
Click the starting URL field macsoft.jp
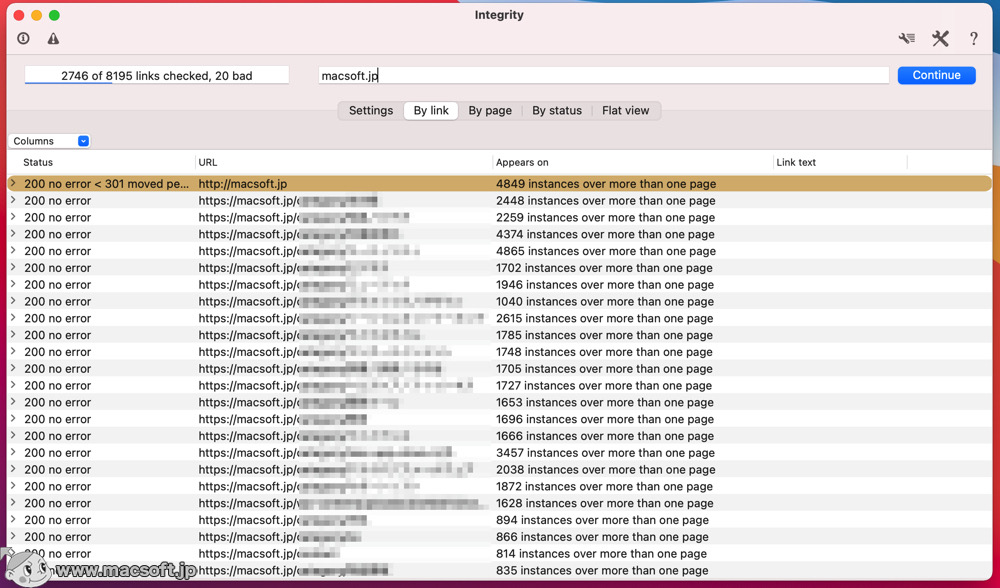(603, 75)
